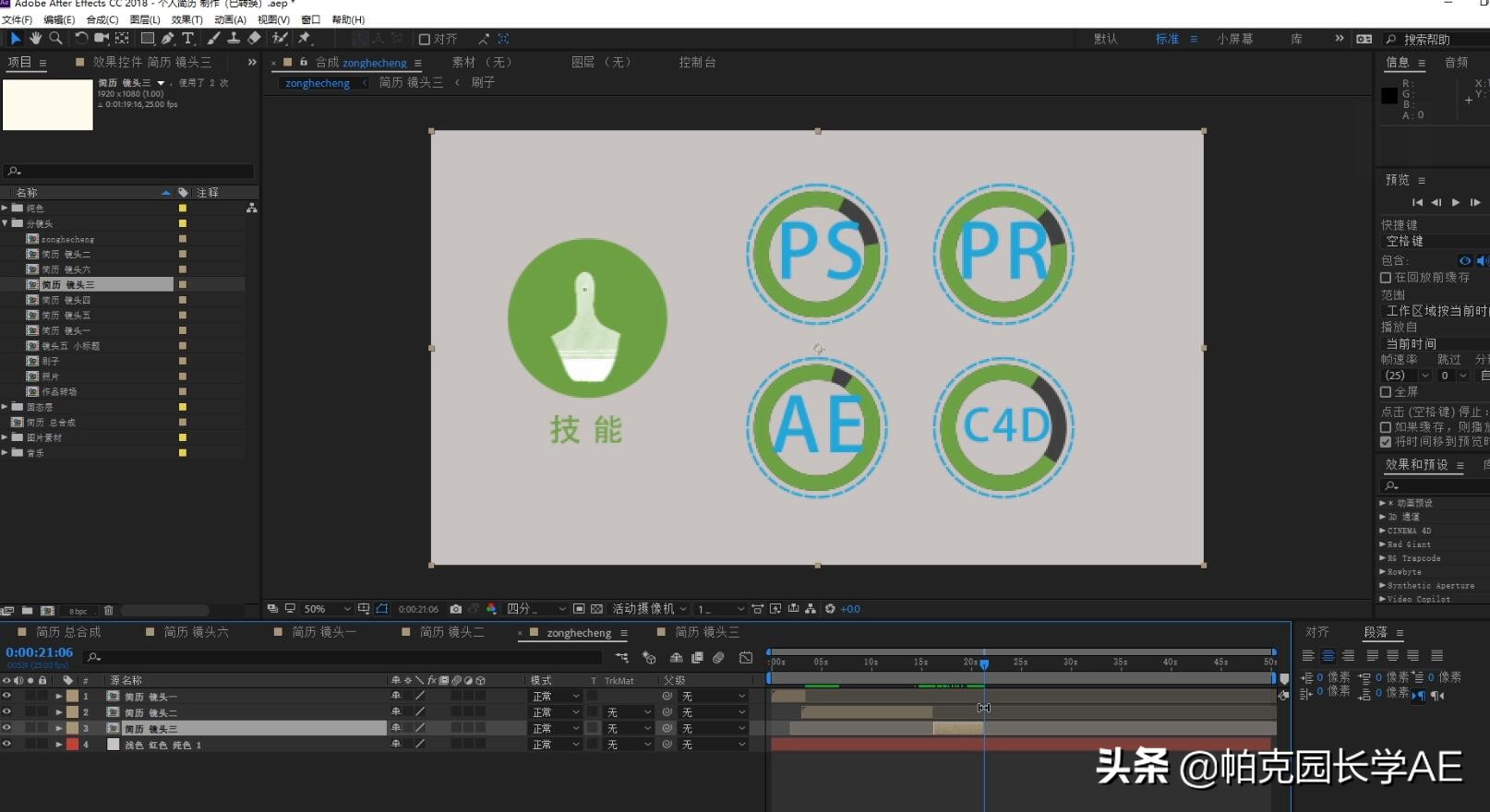Take a snapshot with camera icon
1490x812 pixels.
pyautogui.click(x=456, y=609)
